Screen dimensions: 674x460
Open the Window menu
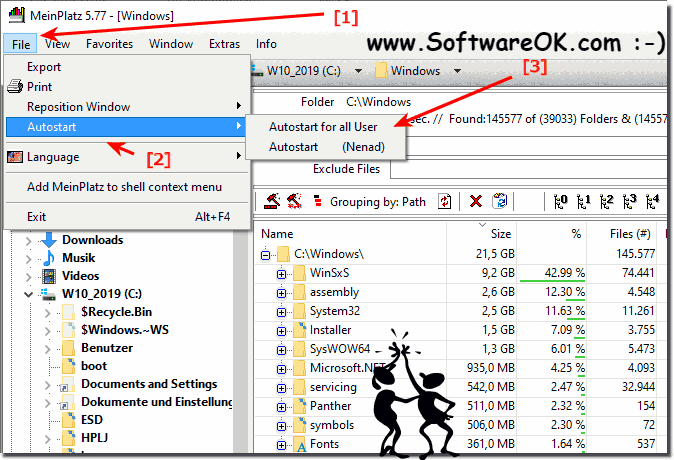coord(171,44)
